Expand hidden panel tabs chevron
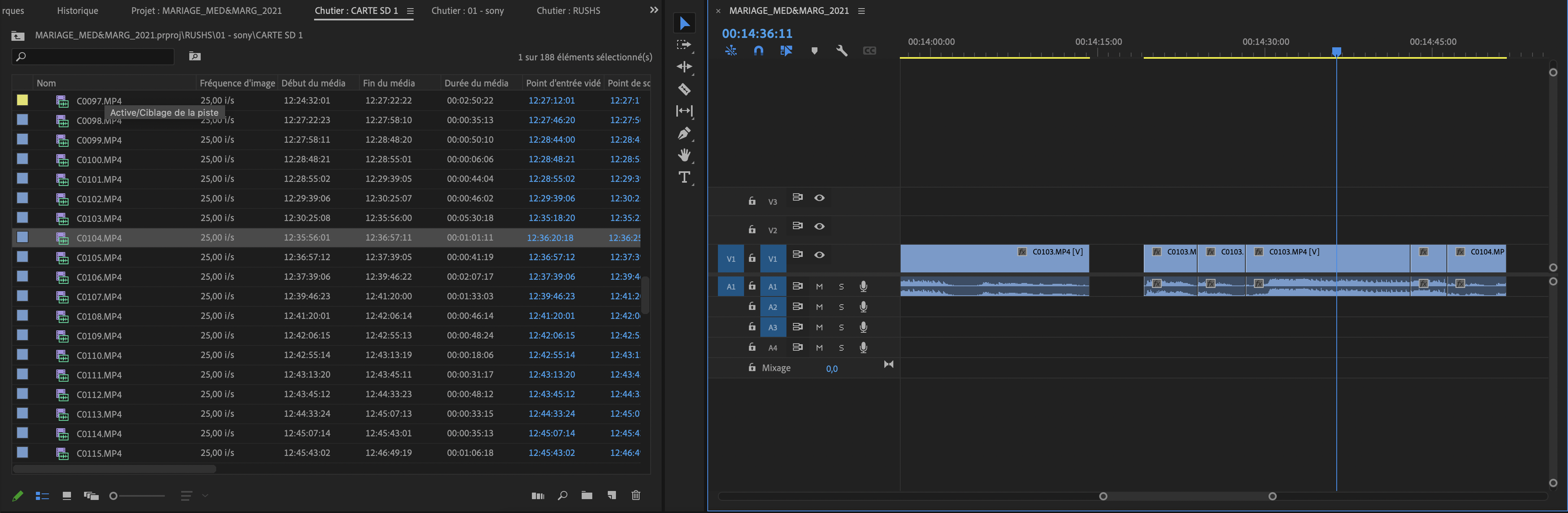 tap(654, 10)
